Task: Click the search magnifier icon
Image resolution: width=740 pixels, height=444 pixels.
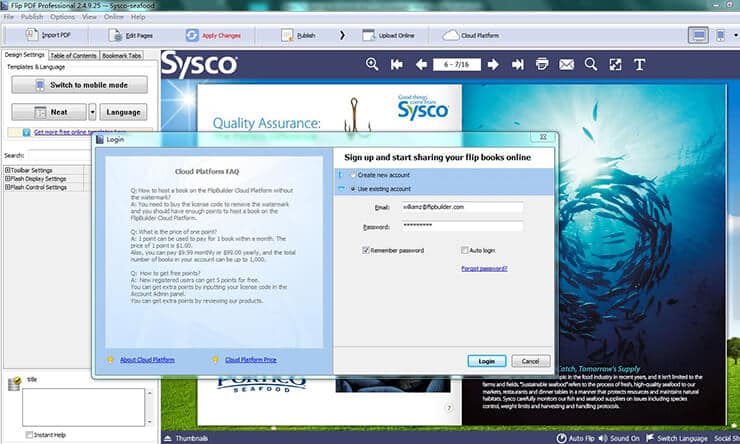Action: pos(591,64)
